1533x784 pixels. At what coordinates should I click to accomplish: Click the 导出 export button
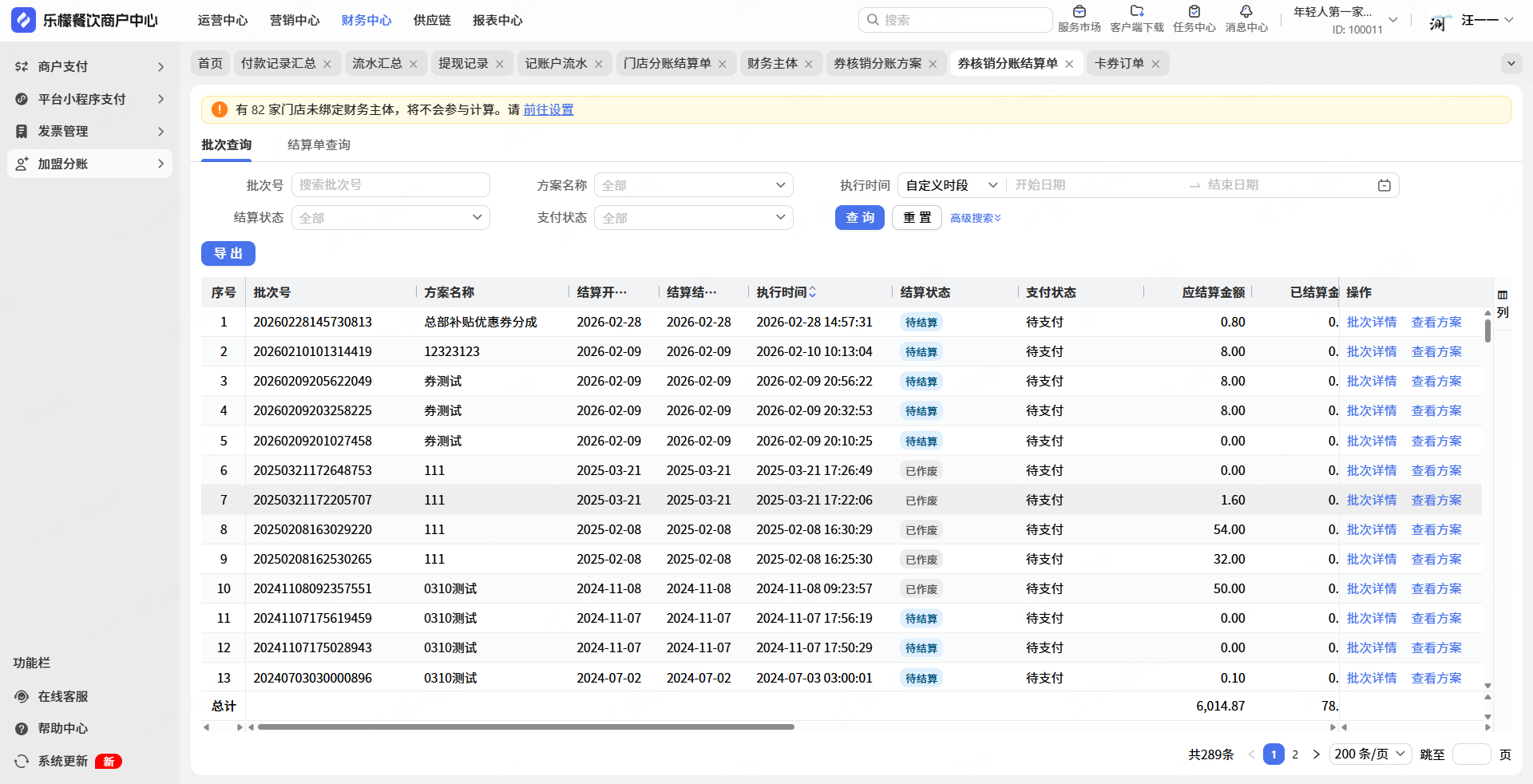228,253
